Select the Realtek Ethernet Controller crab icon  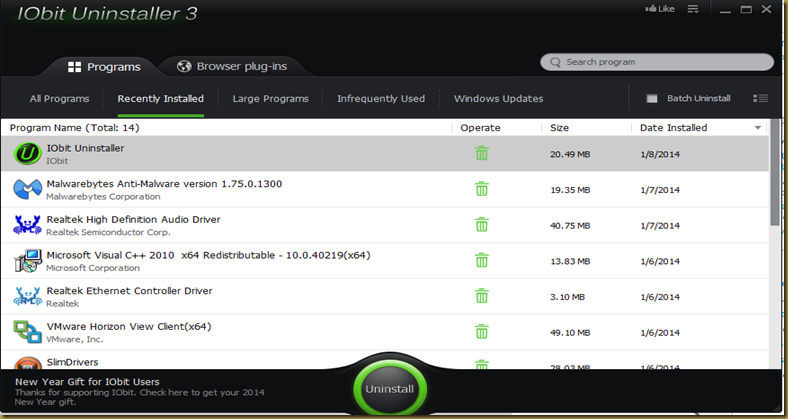pyautogui.click(x=27, y=296)
